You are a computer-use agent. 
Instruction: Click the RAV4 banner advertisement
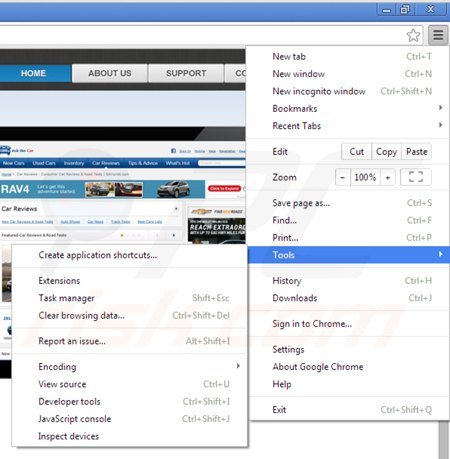[x=102, y=189]
